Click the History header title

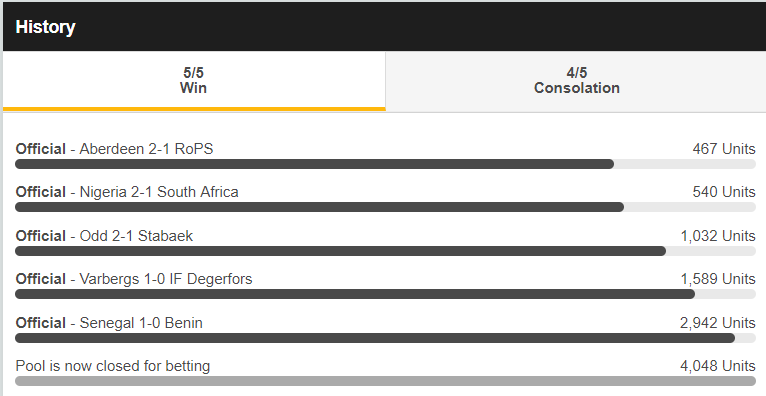point(45,27)
